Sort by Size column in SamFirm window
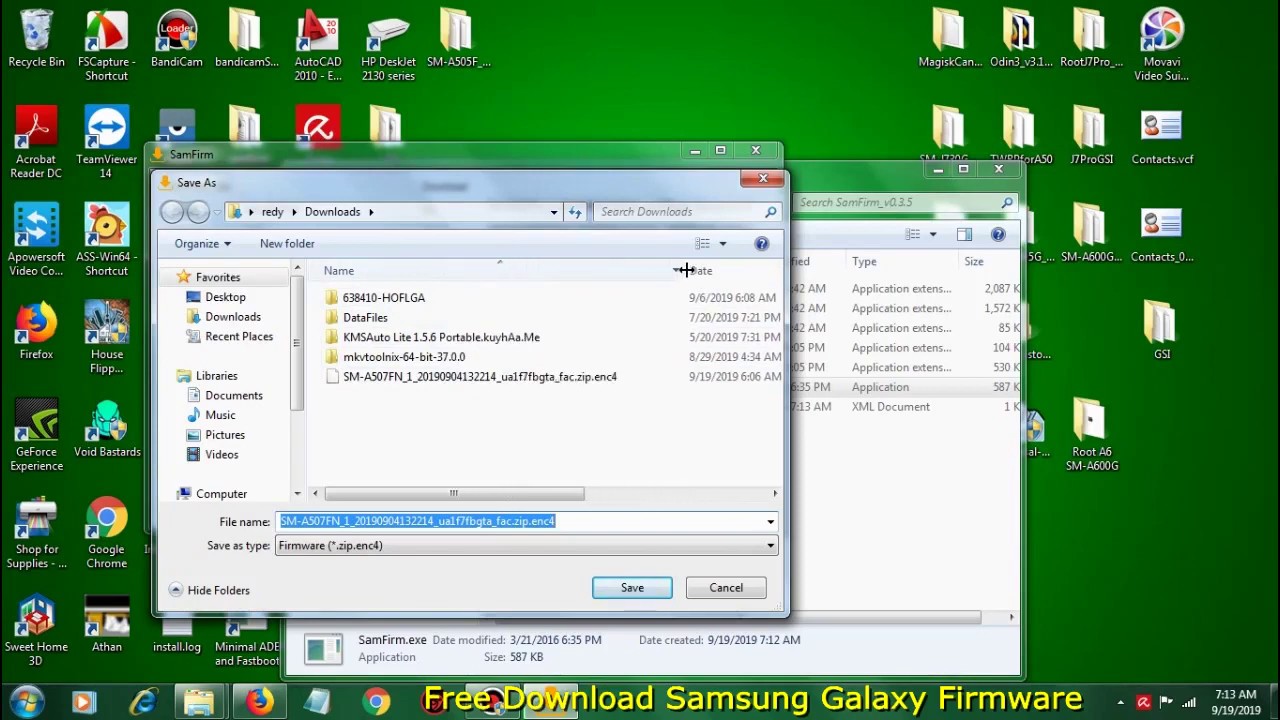Screen dimensions: 1280x720 (973, 262)
